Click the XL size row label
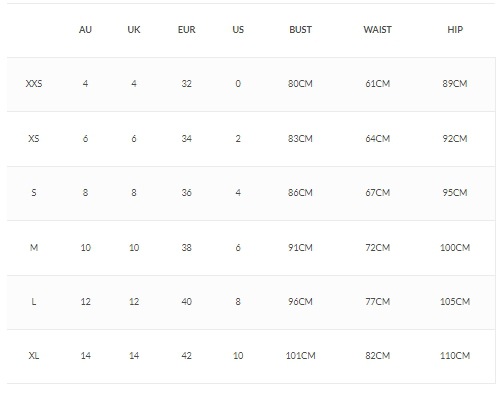The width and height of the screenshot is (499, 393). [x=34, y=356]
